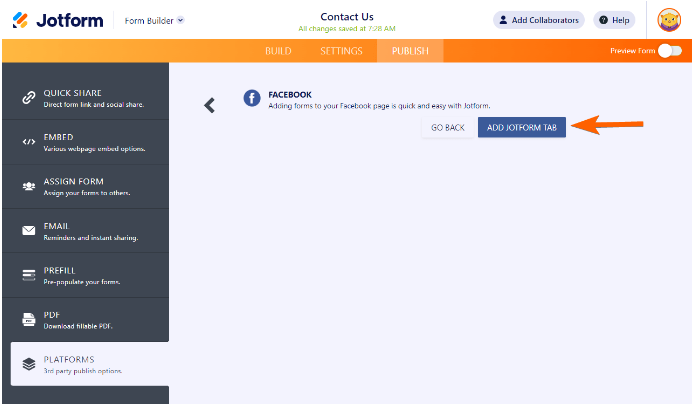The height and width of the screenshot is (410, 698).
Task: Click the GO BACK button
Action: 448,128
